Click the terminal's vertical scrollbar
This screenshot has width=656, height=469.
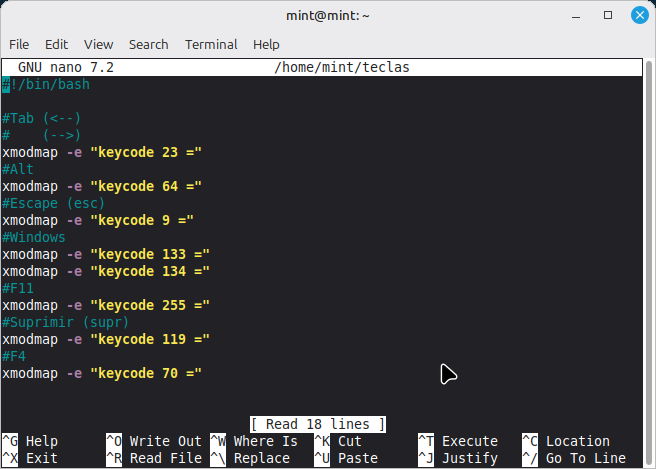[x=649, y=250]
